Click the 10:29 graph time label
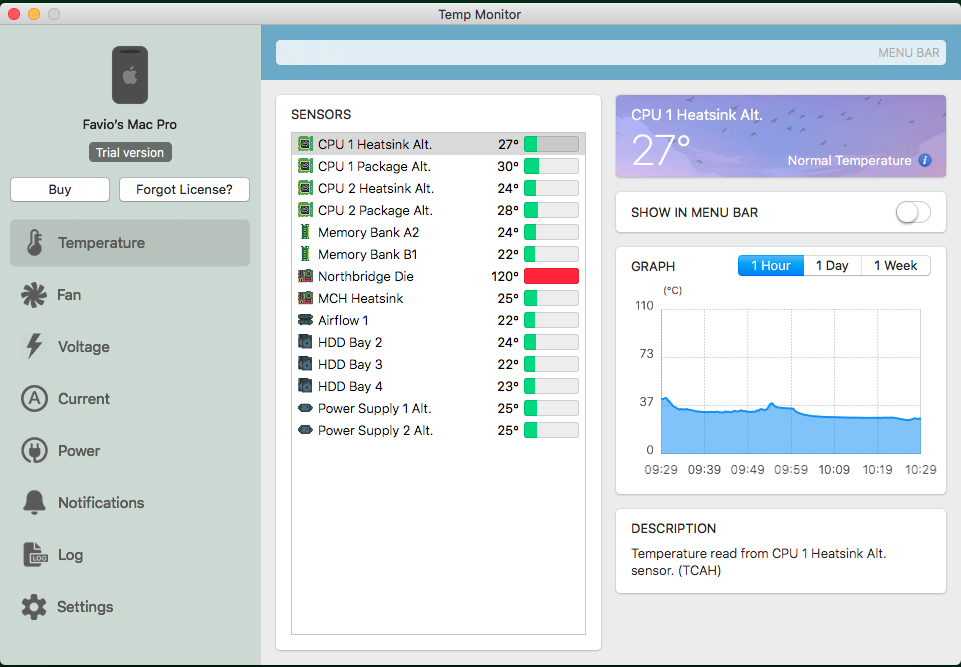 click(x=921, y=470)
